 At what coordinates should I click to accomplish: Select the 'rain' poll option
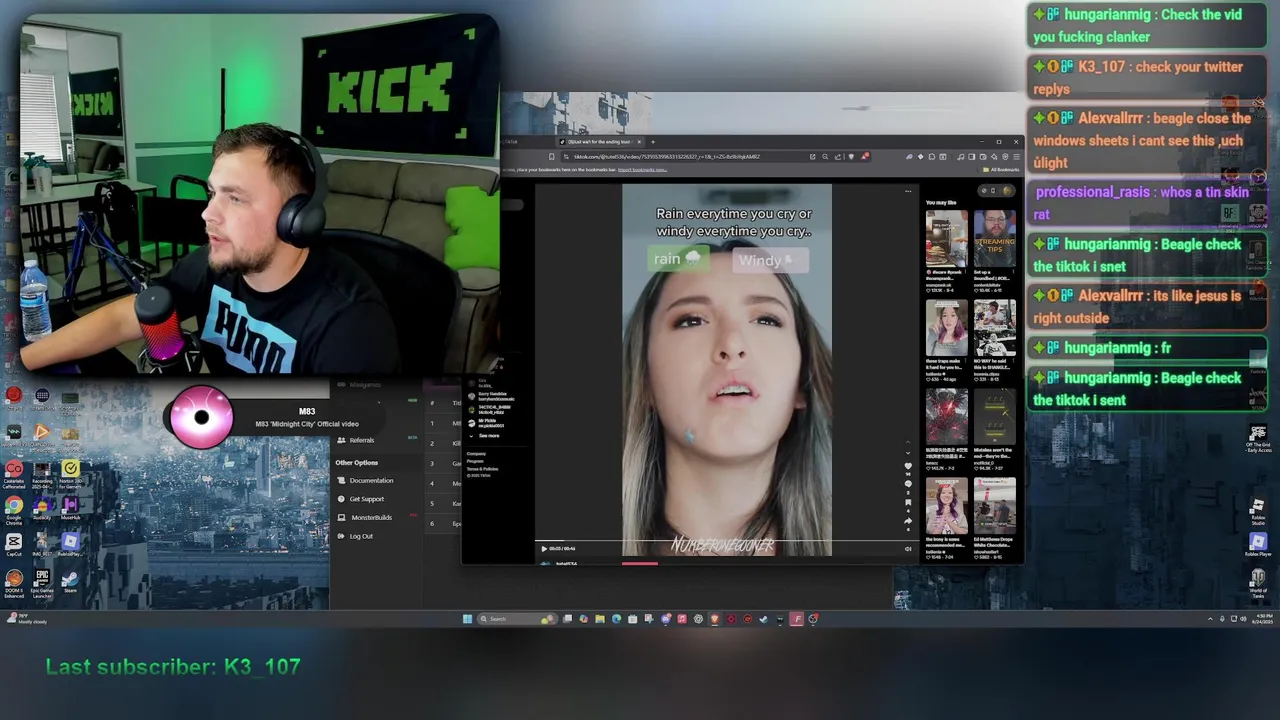coord(678,259)
